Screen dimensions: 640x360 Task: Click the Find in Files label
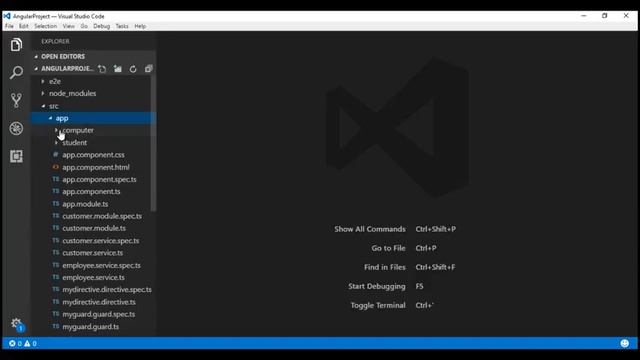(385, 267)
